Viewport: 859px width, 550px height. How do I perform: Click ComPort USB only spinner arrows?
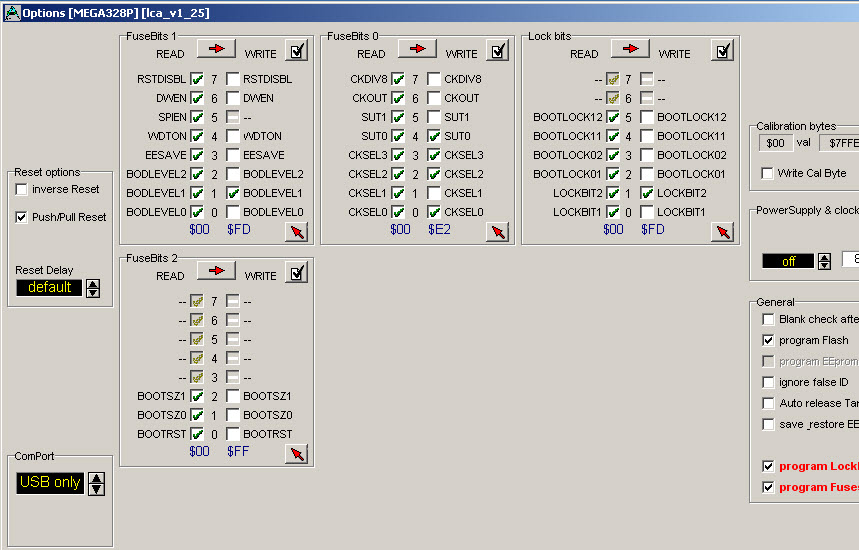point(96,484)
